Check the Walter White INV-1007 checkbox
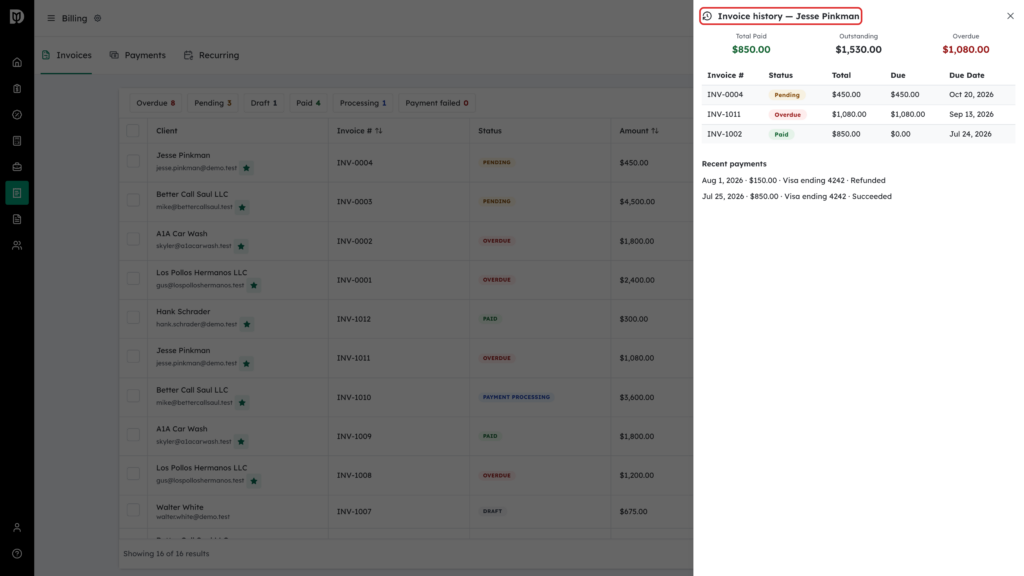Viewport: 1024px width, 576px height. 133,510
